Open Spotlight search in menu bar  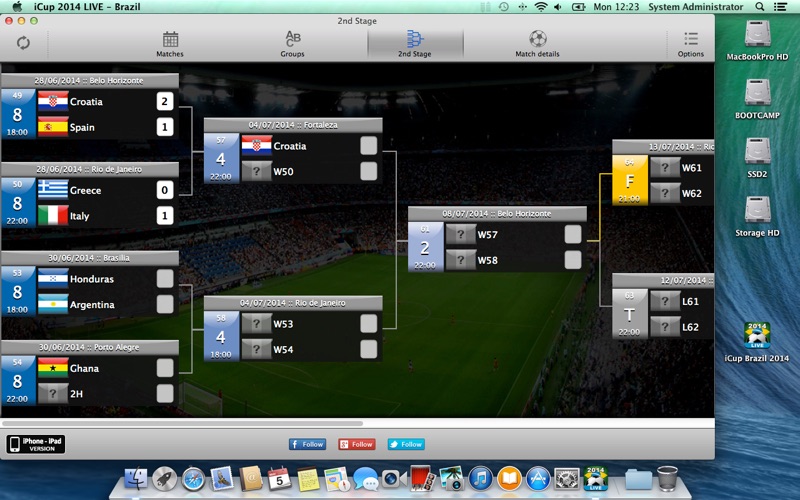click(760, 7)
